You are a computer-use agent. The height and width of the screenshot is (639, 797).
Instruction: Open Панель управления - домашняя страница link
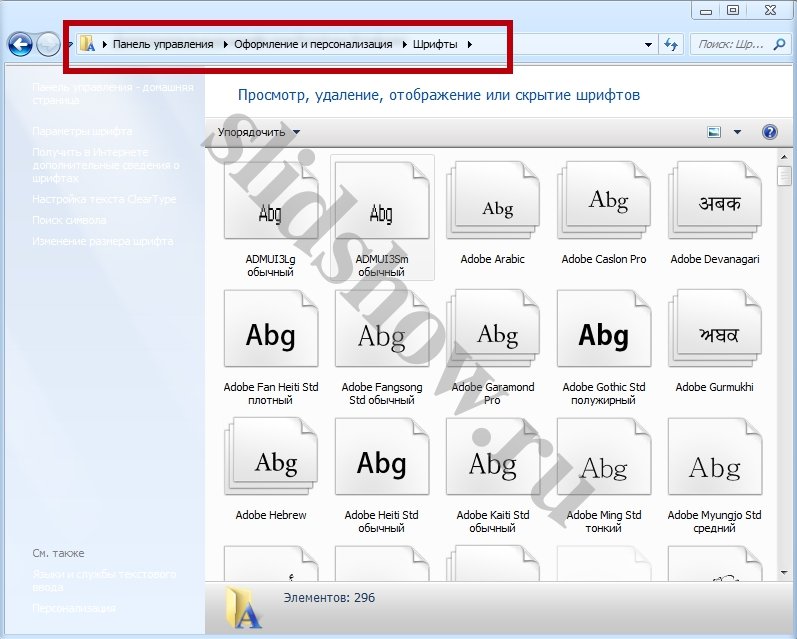point(113,94)
